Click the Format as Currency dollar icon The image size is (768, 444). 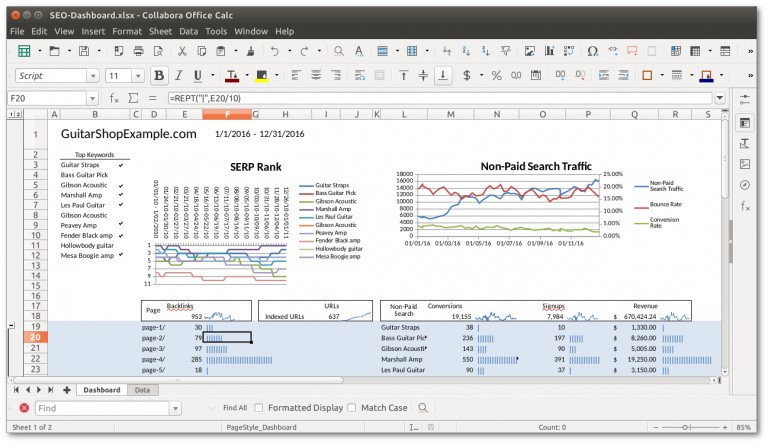[467, 75]
